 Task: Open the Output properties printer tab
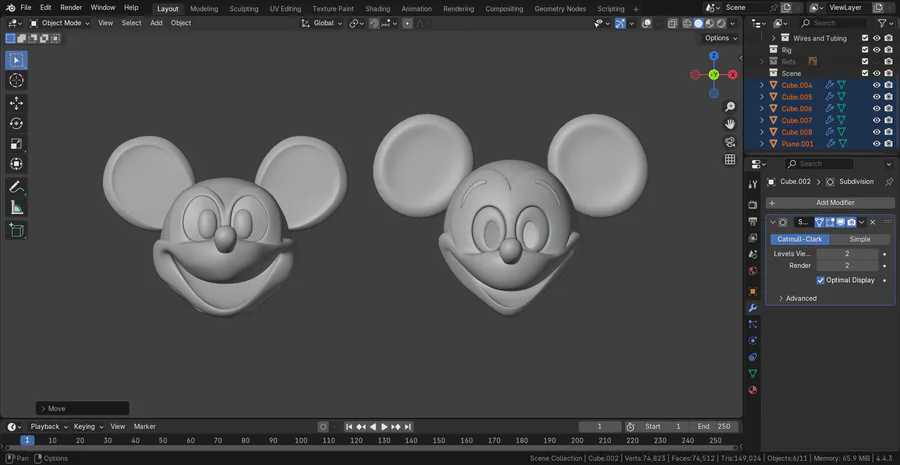[753, 221]
